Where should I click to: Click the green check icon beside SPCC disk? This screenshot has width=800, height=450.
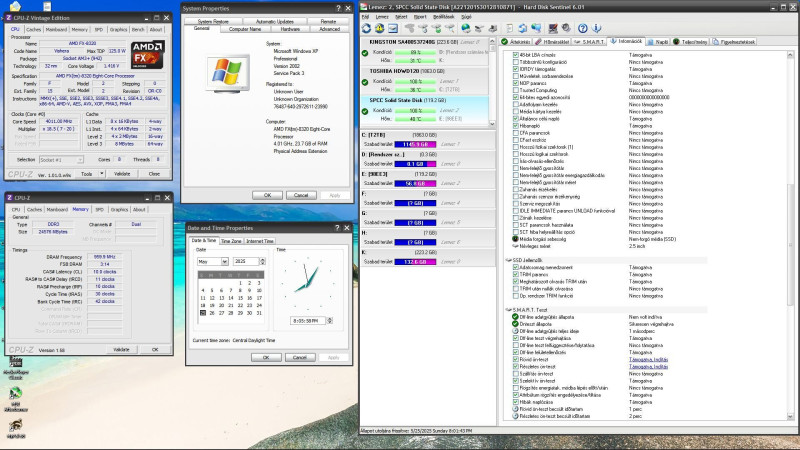(x=365, y=111)
